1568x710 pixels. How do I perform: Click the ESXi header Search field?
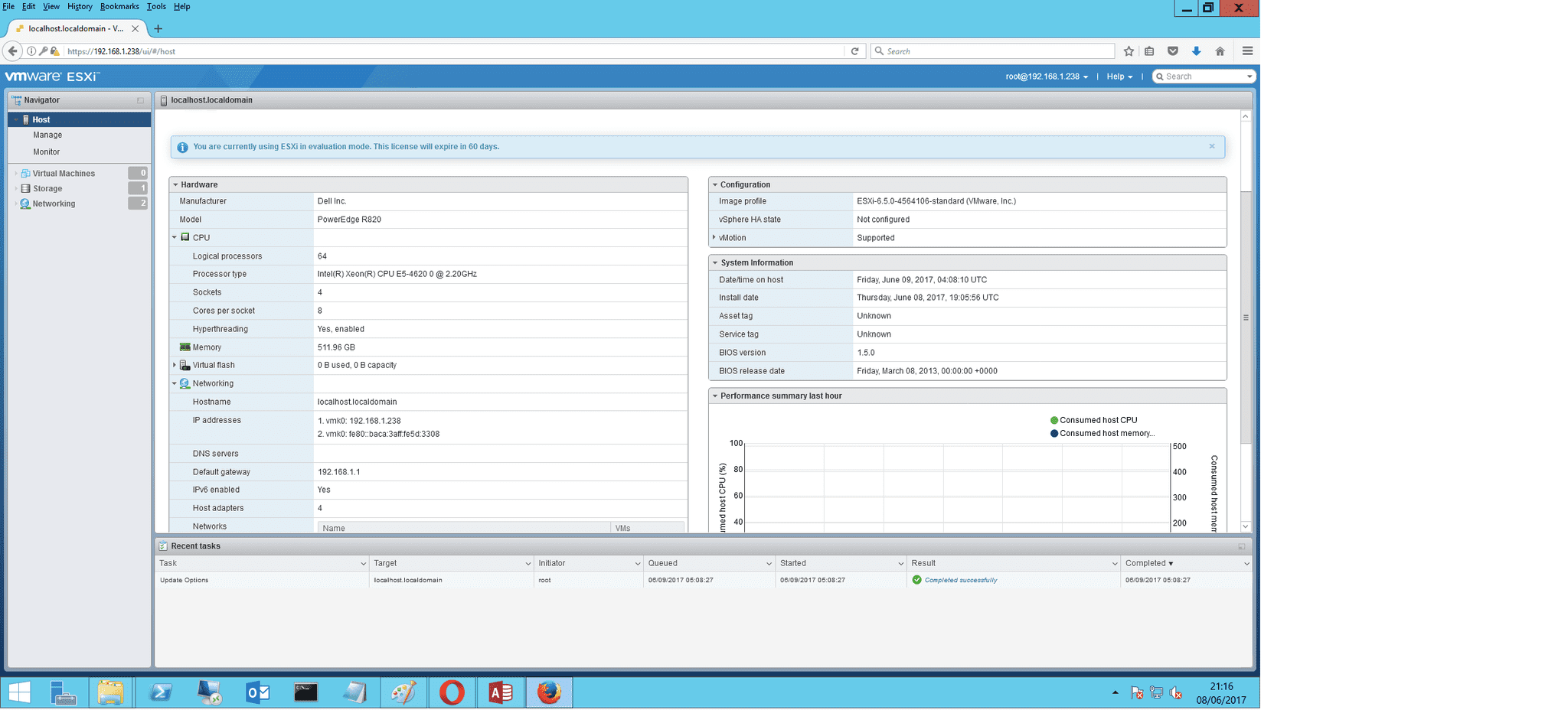(1204, 77)
